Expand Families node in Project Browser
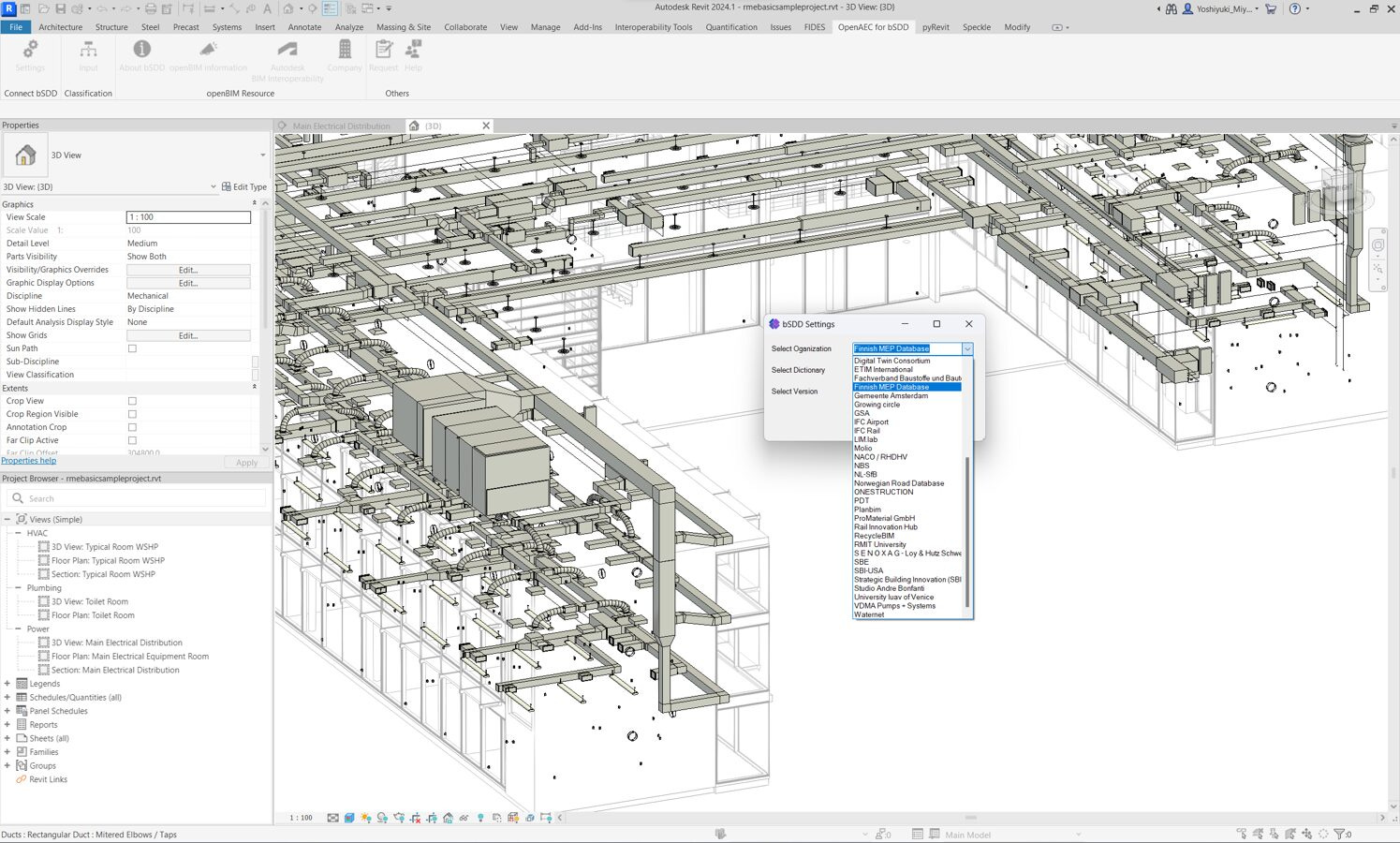This screenshot has width=1400, height=843. pos(7,752)
